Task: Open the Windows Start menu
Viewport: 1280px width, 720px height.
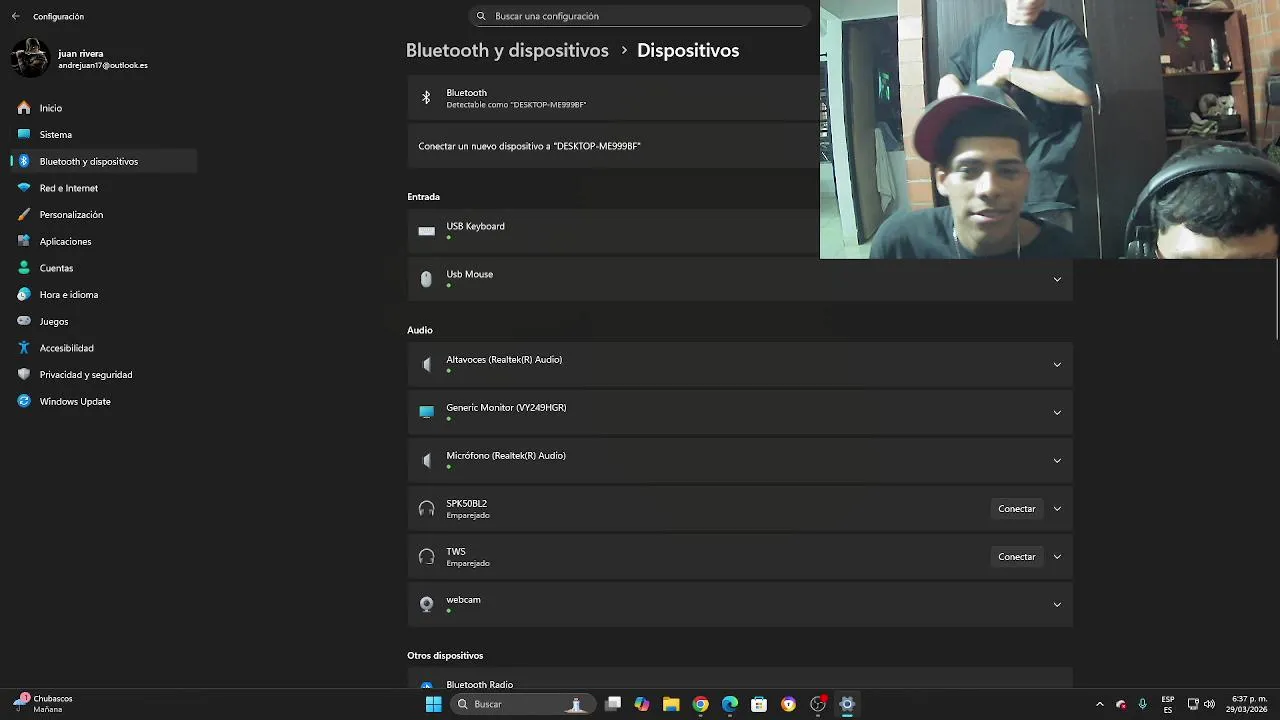Action: coord(434,704)
